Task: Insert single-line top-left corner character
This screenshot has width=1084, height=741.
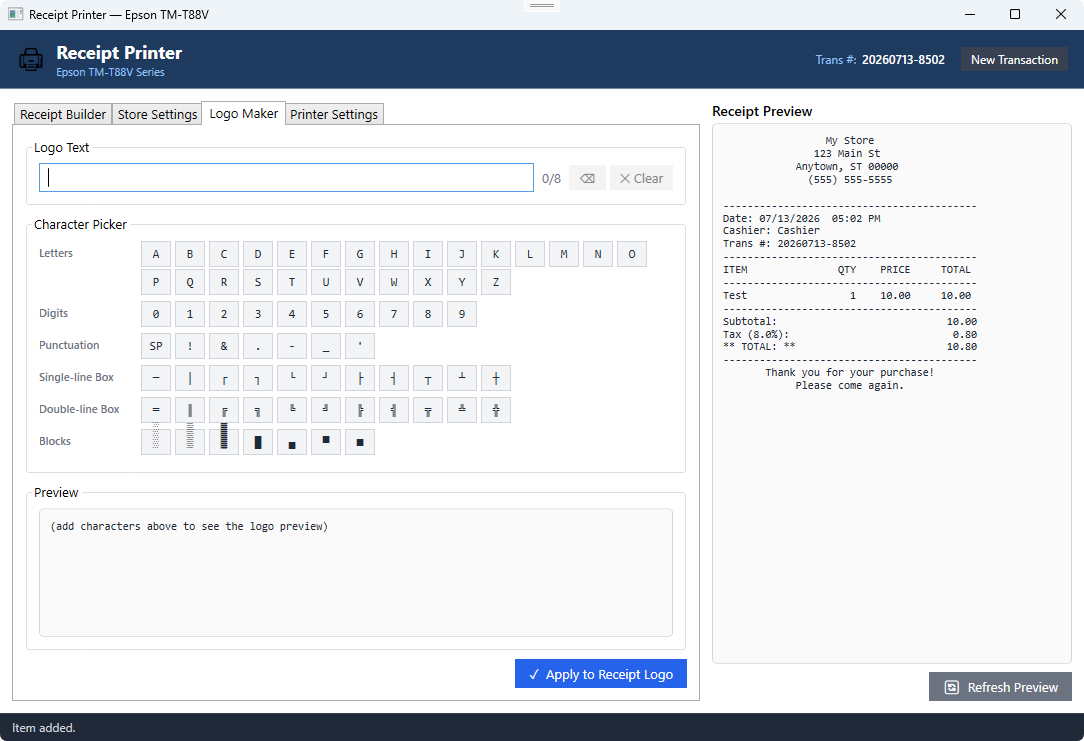Action: pos(223,378)
